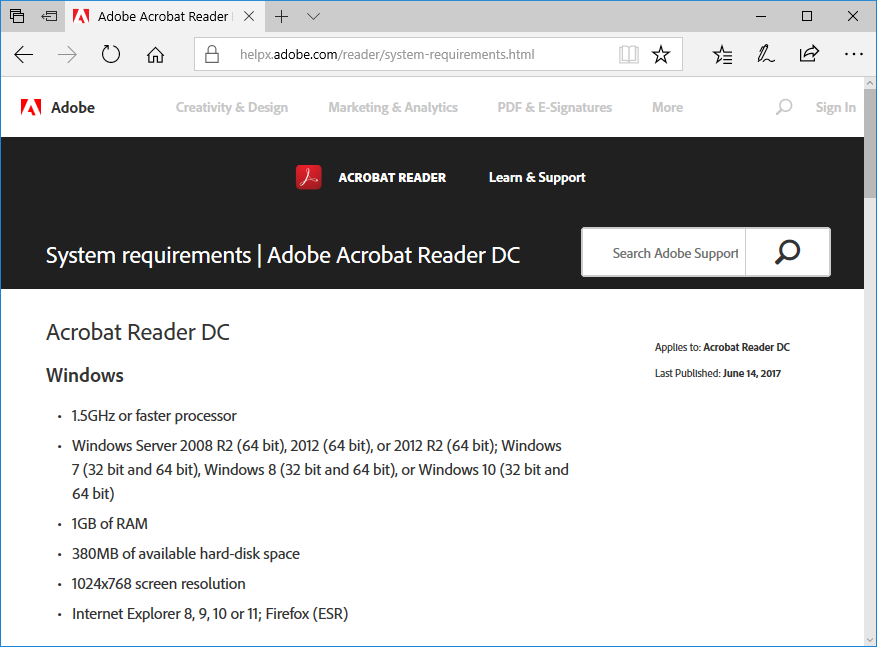
Task: Refresh the current page
Action: (x=111, y=54)
